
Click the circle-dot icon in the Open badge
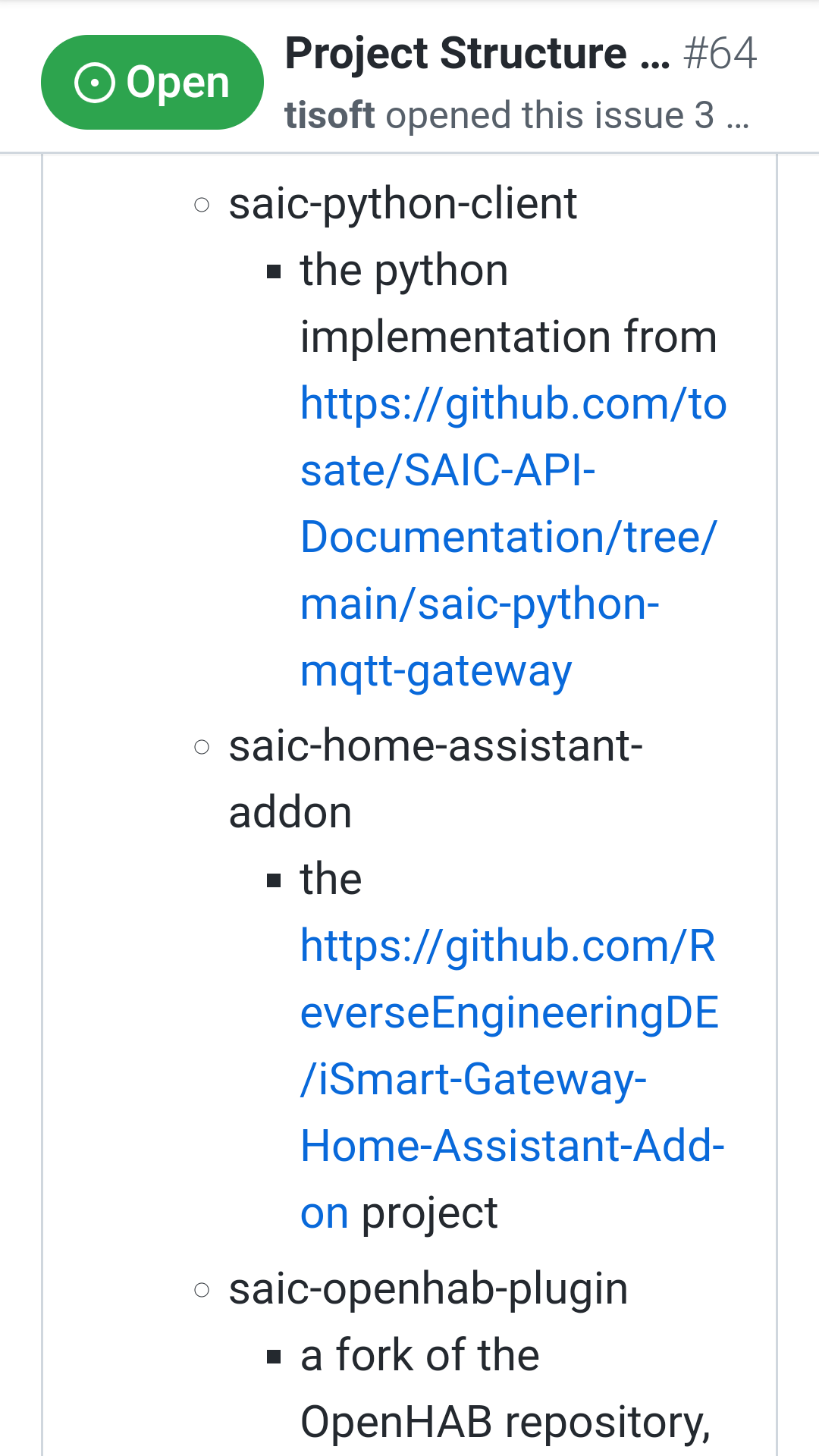(x=95, y=83)
